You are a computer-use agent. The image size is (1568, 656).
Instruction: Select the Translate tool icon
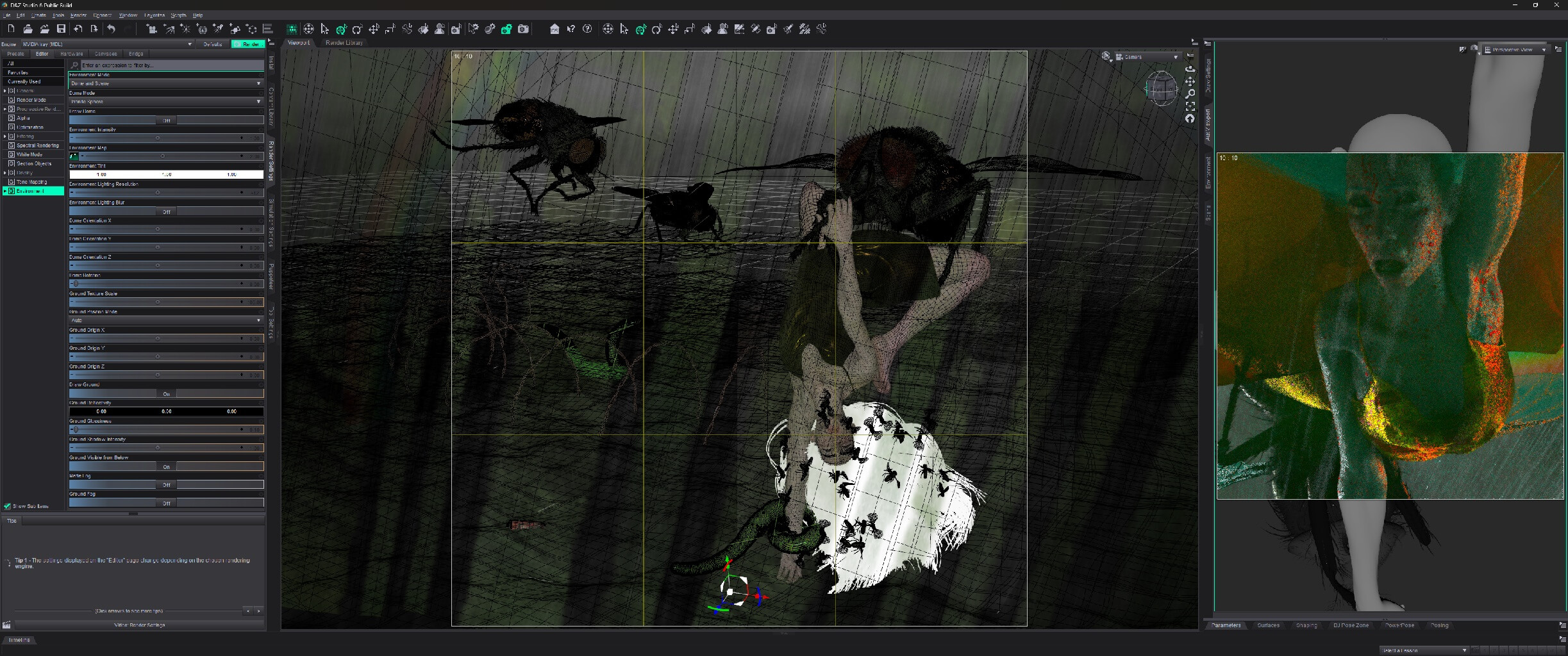pos(374,29)
